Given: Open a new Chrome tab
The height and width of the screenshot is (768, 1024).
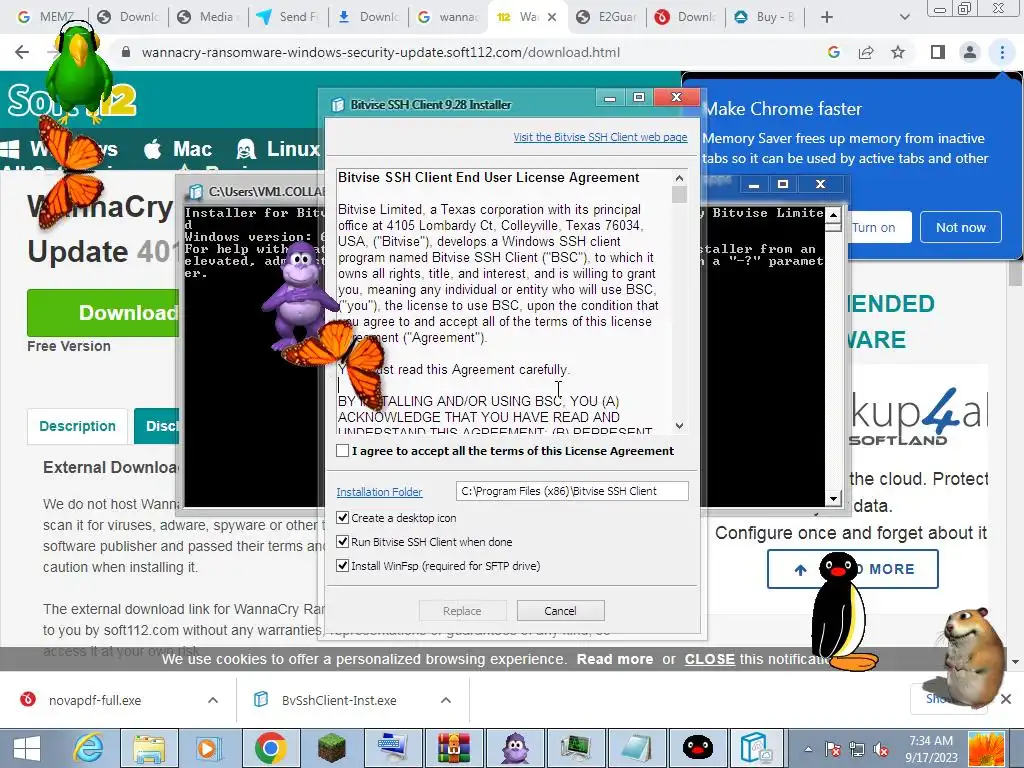Looking at the screenshot, I should click(x=827, y=17).
